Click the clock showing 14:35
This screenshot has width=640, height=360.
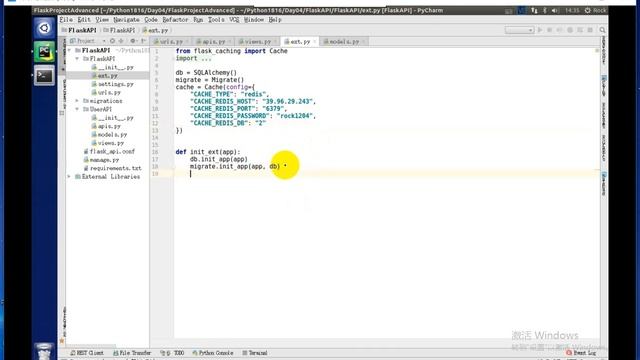pyautogui.click(x=572, y=11)
